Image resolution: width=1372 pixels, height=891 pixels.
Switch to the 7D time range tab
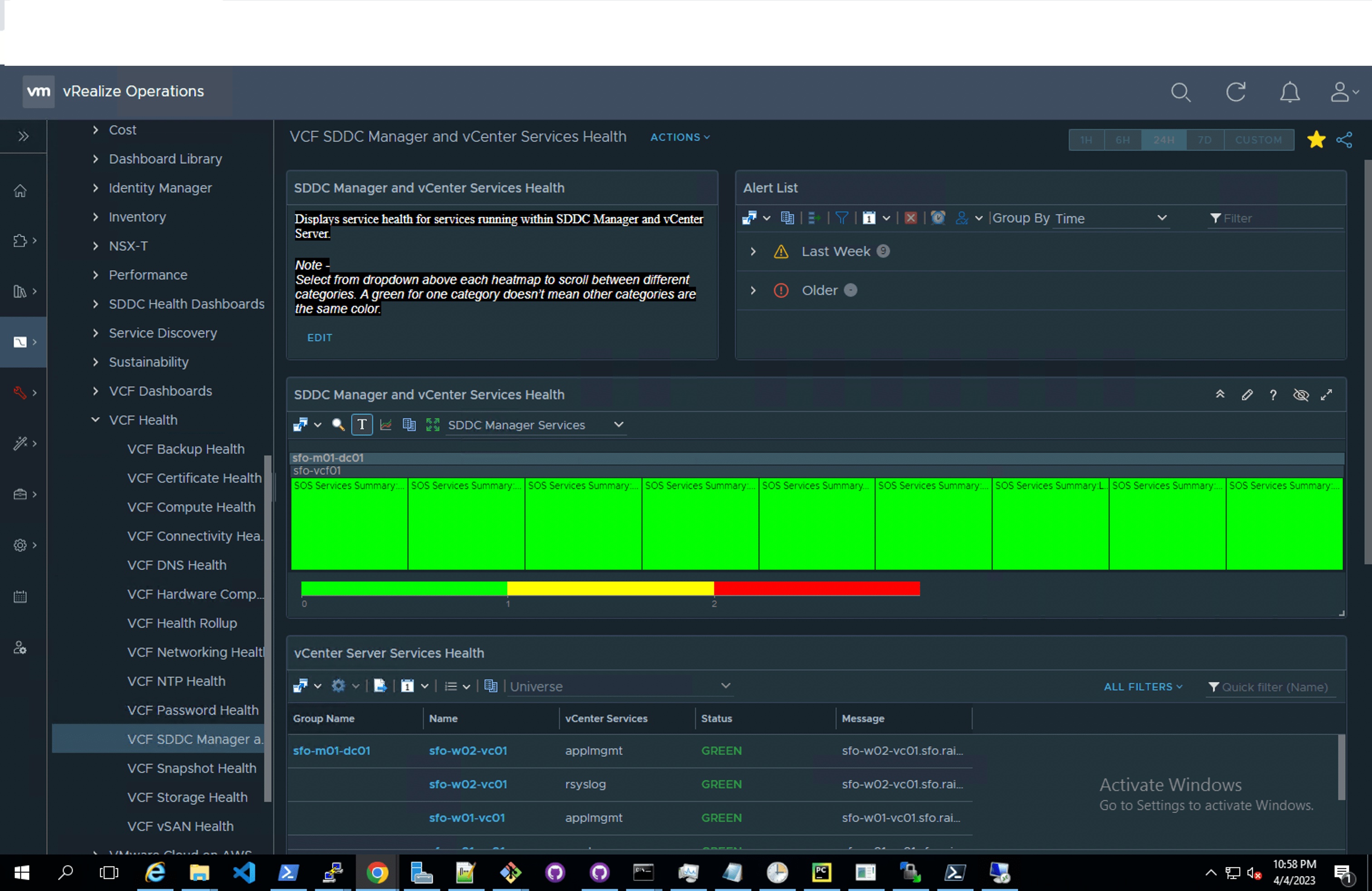tap(1205, 139)
